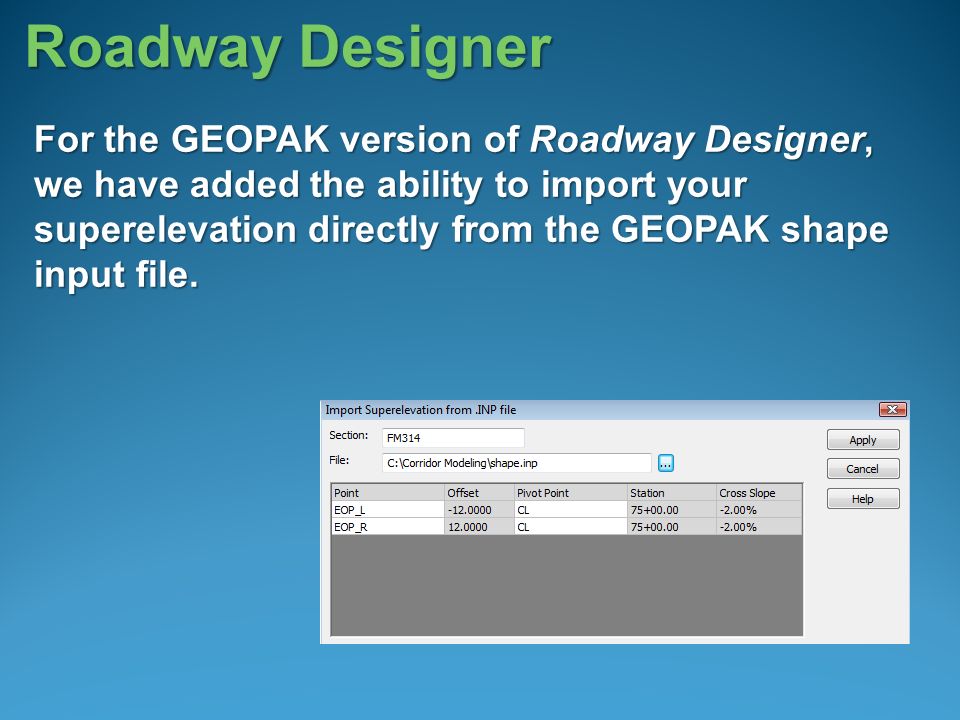Select the Offset column header
This screenshot has height=720, width=960.
(479, 493)
